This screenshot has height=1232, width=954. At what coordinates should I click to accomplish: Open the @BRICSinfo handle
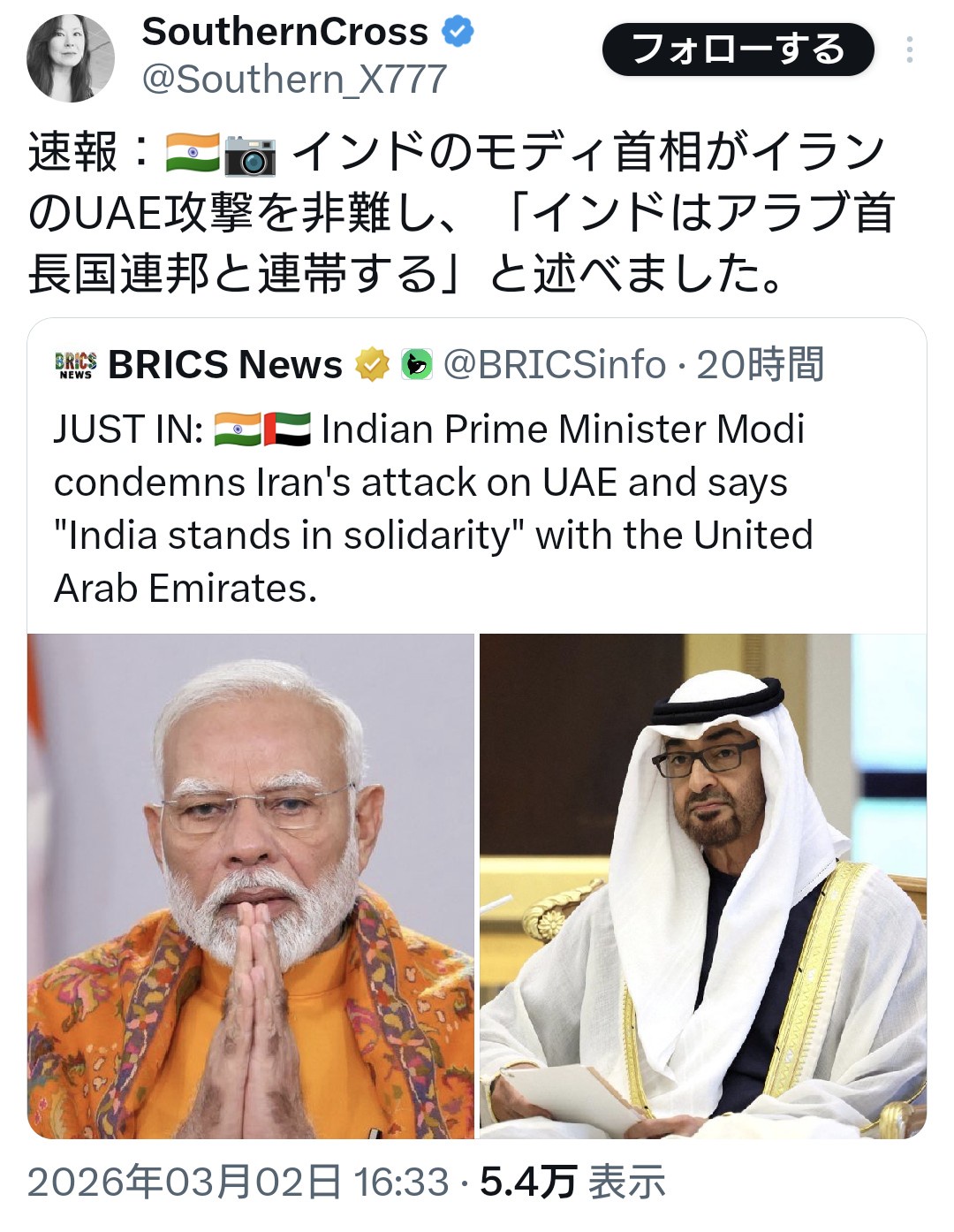point(555,364)
